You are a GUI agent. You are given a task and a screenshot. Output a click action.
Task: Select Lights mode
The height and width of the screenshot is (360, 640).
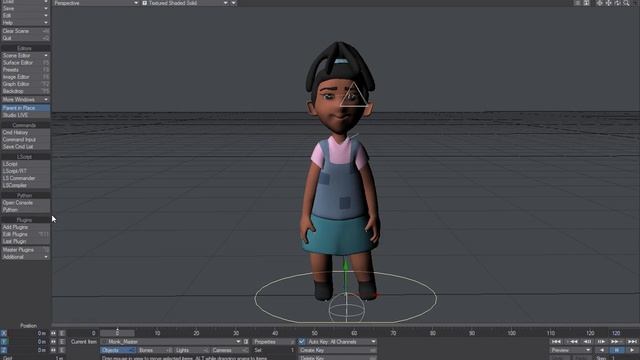point(191,350)
